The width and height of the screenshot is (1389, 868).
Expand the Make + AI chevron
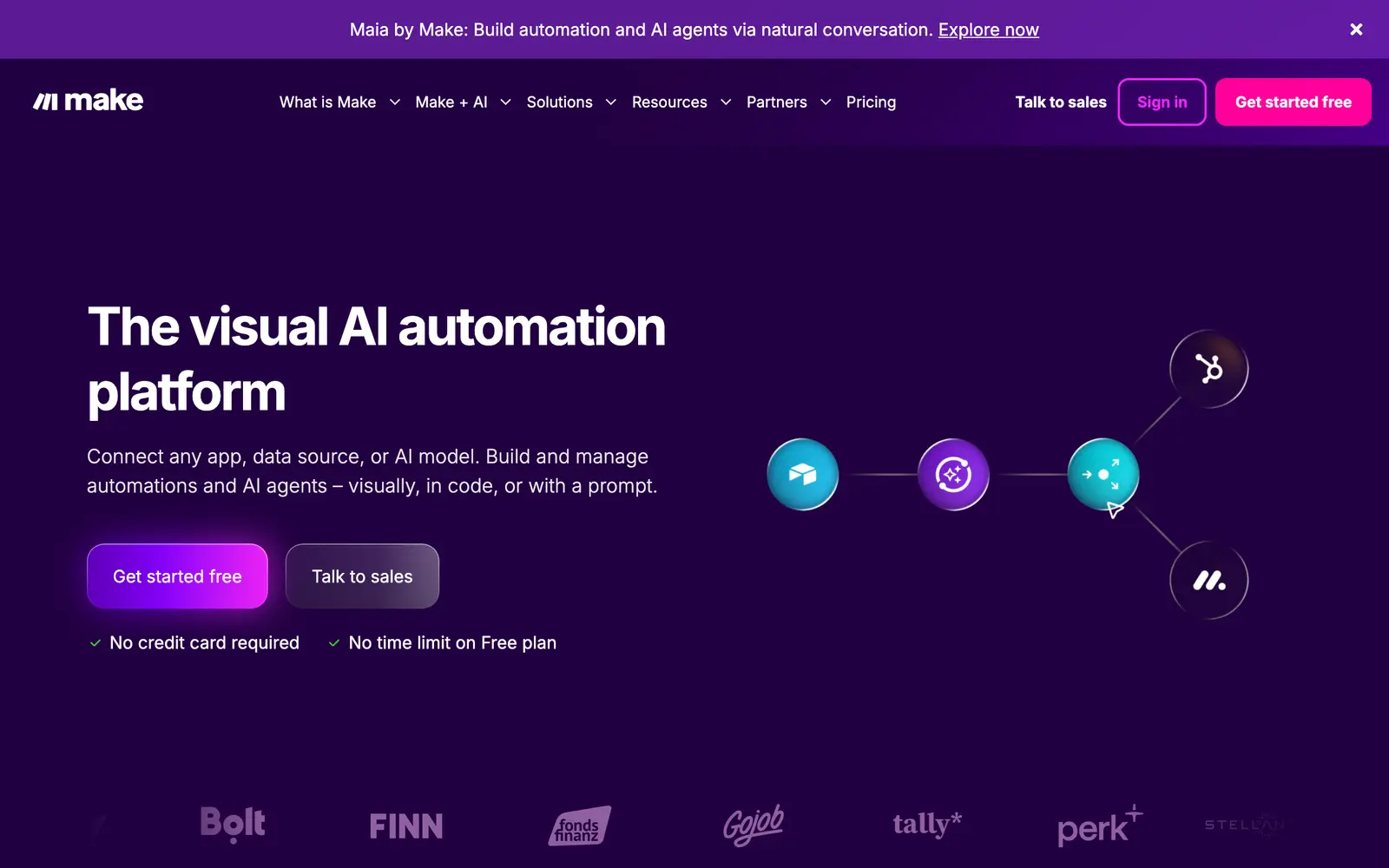click(506, 102)
